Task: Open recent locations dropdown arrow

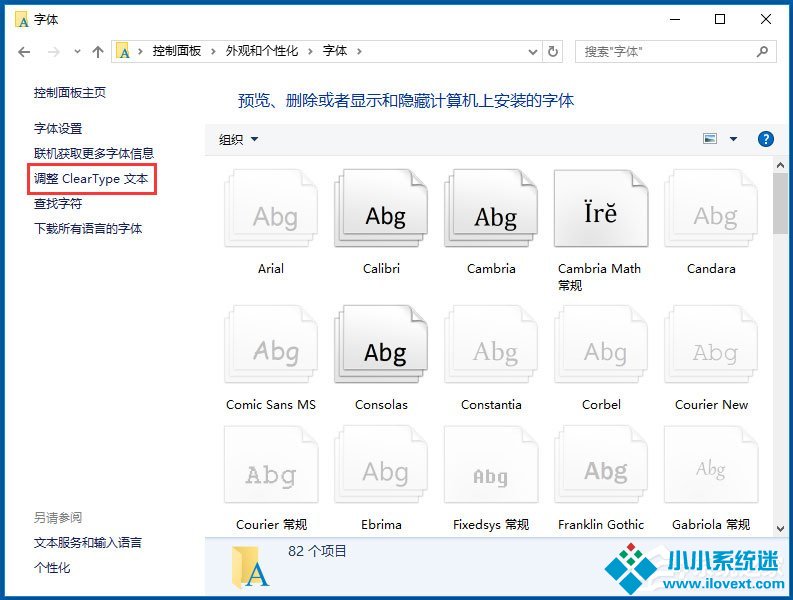Action: pyautogui.click(x=77, y=52)
